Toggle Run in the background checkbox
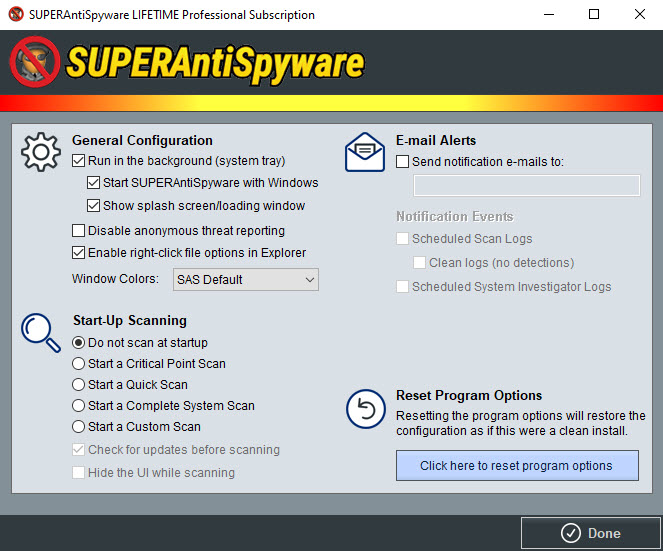Screen dimensions: 663x551 78,161
